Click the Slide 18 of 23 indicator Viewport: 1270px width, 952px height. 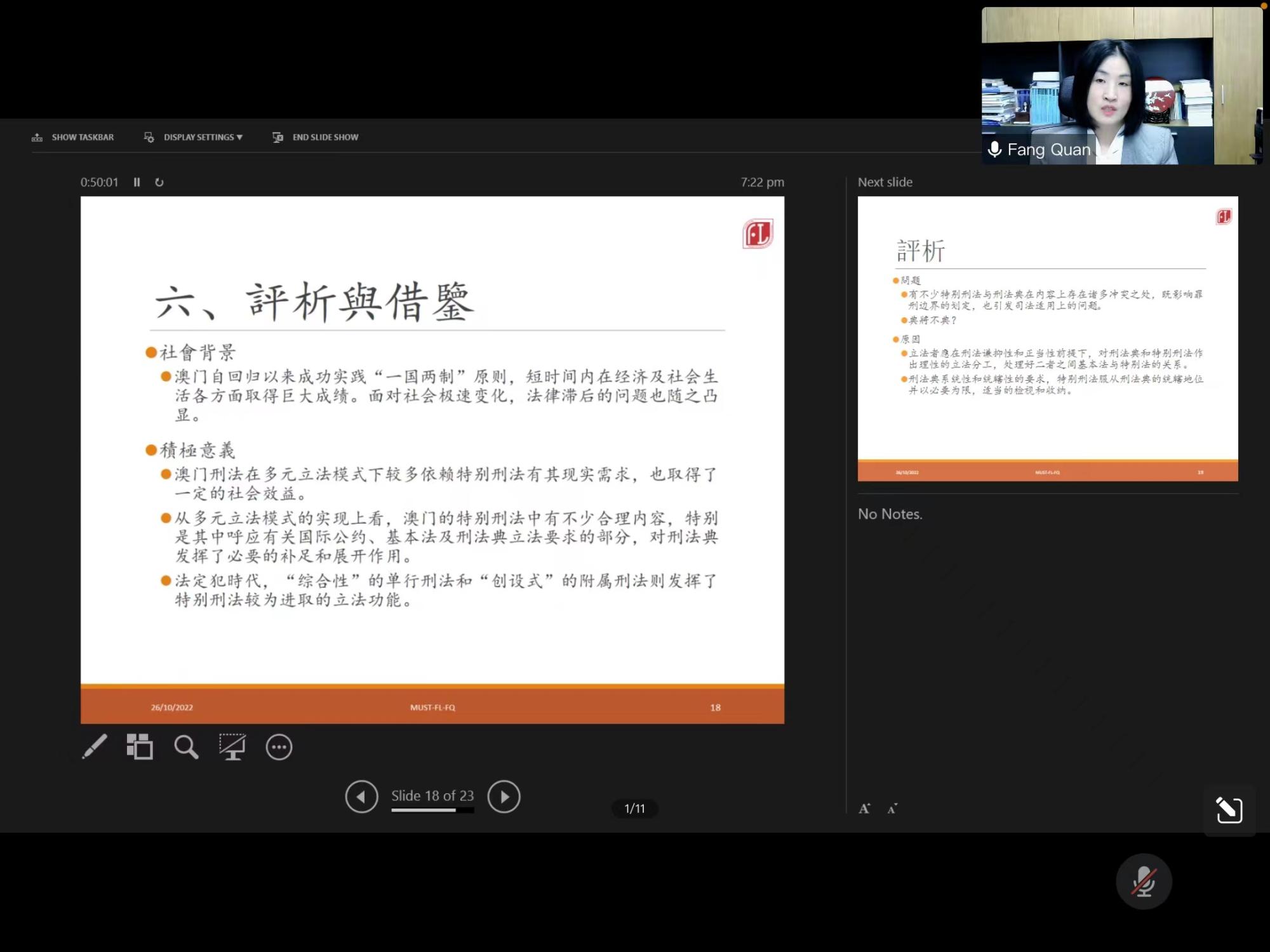432,795
